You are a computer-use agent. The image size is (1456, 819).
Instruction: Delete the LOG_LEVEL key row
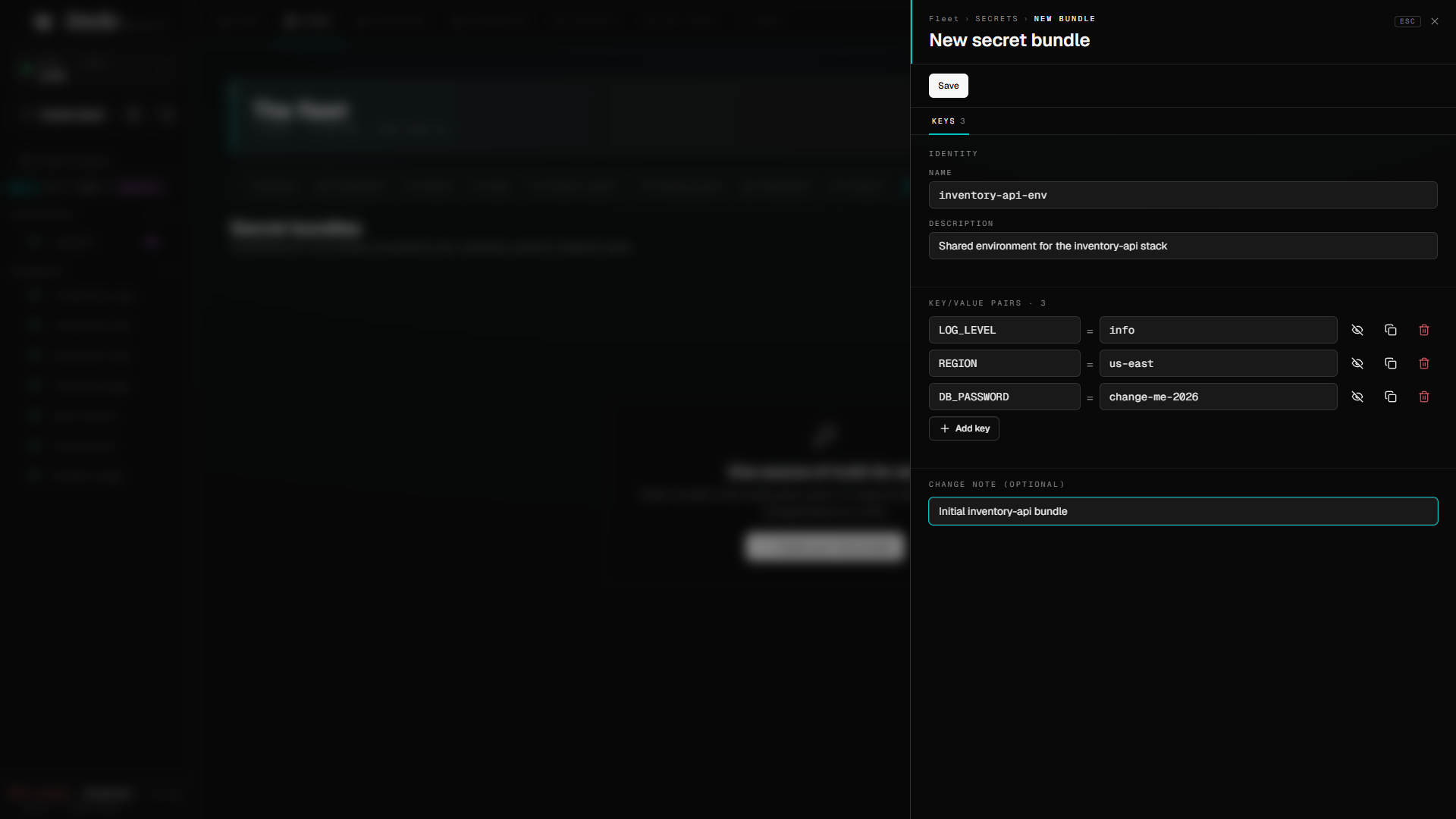tap(1424, 331)
